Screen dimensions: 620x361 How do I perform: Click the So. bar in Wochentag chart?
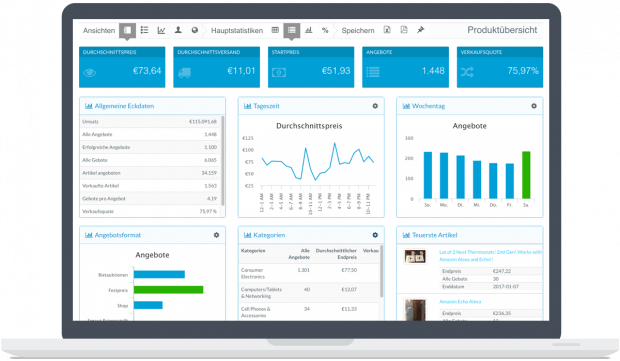click(427, 175)
